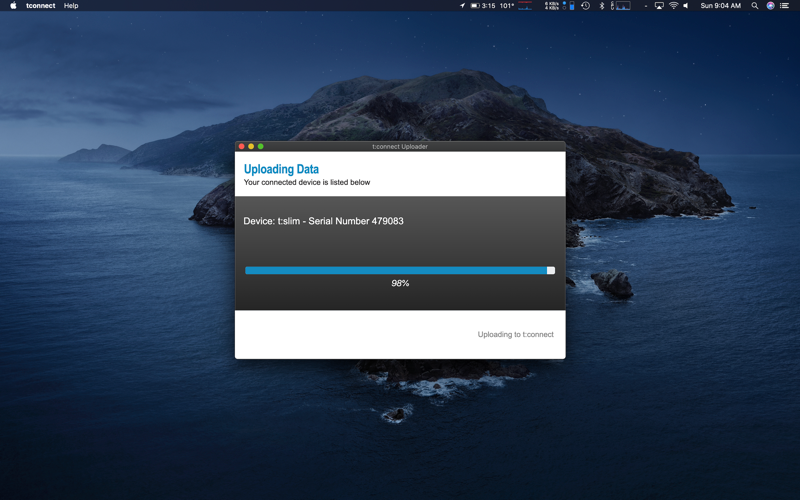Click the 101° temperature menu bar item
Screen dimensions: 800x500
(507, 6)
